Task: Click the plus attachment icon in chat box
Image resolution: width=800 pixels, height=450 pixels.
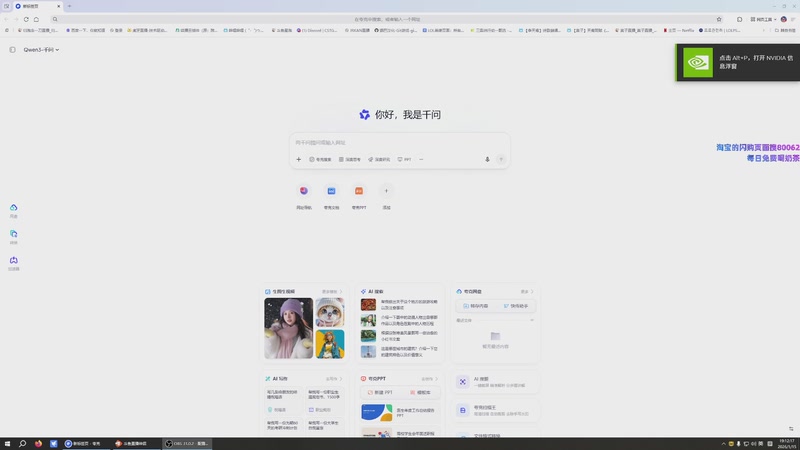Action: point(298,159)
